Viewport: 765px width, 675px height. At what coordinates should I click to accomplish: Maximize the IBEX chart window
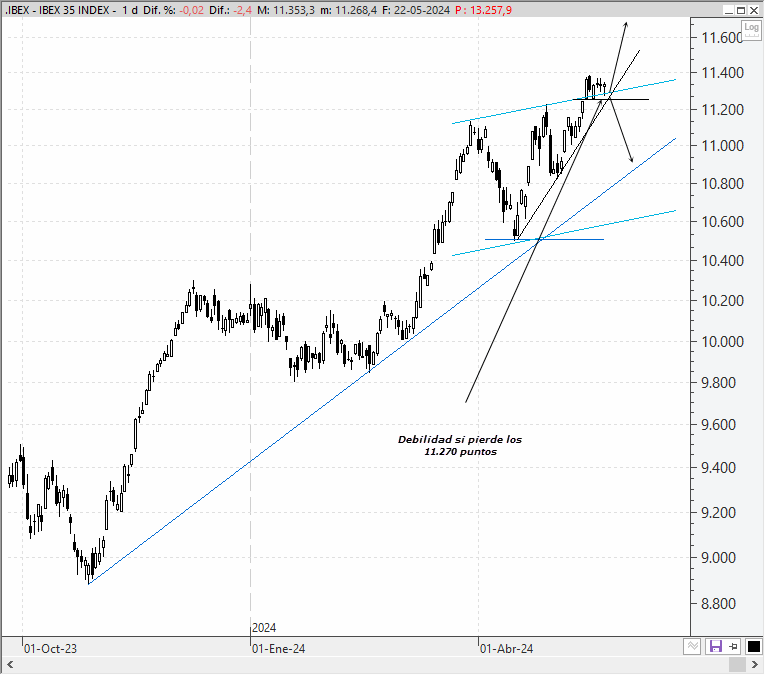(x=741, y=10)
